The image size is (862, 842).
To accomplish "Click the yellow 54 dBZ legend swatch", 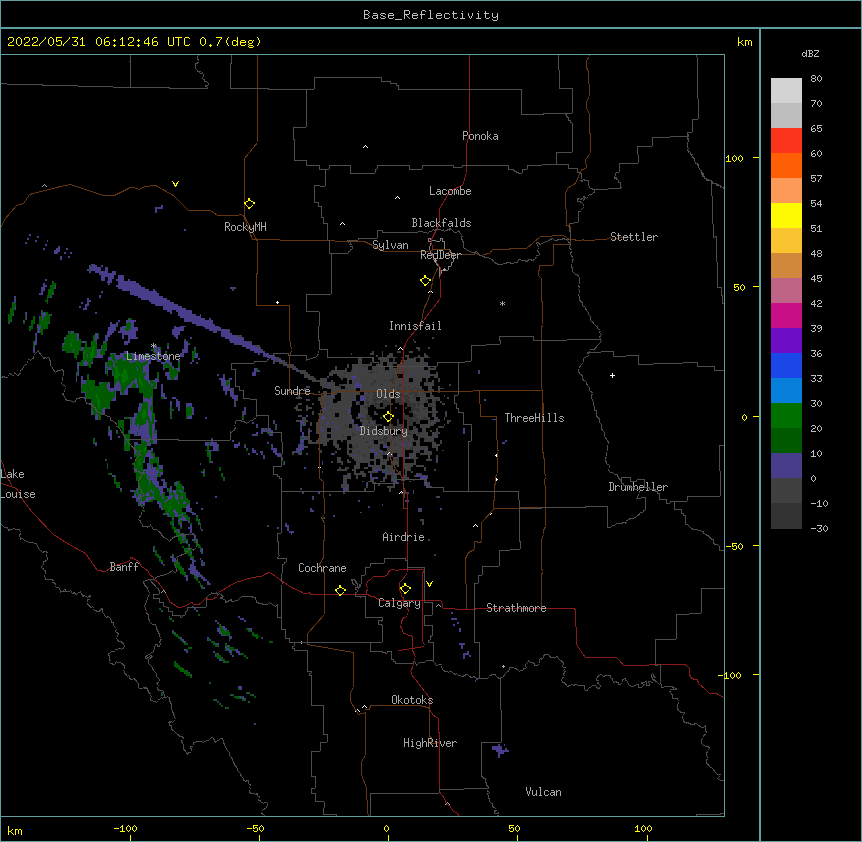I will (x=786, y=215).
